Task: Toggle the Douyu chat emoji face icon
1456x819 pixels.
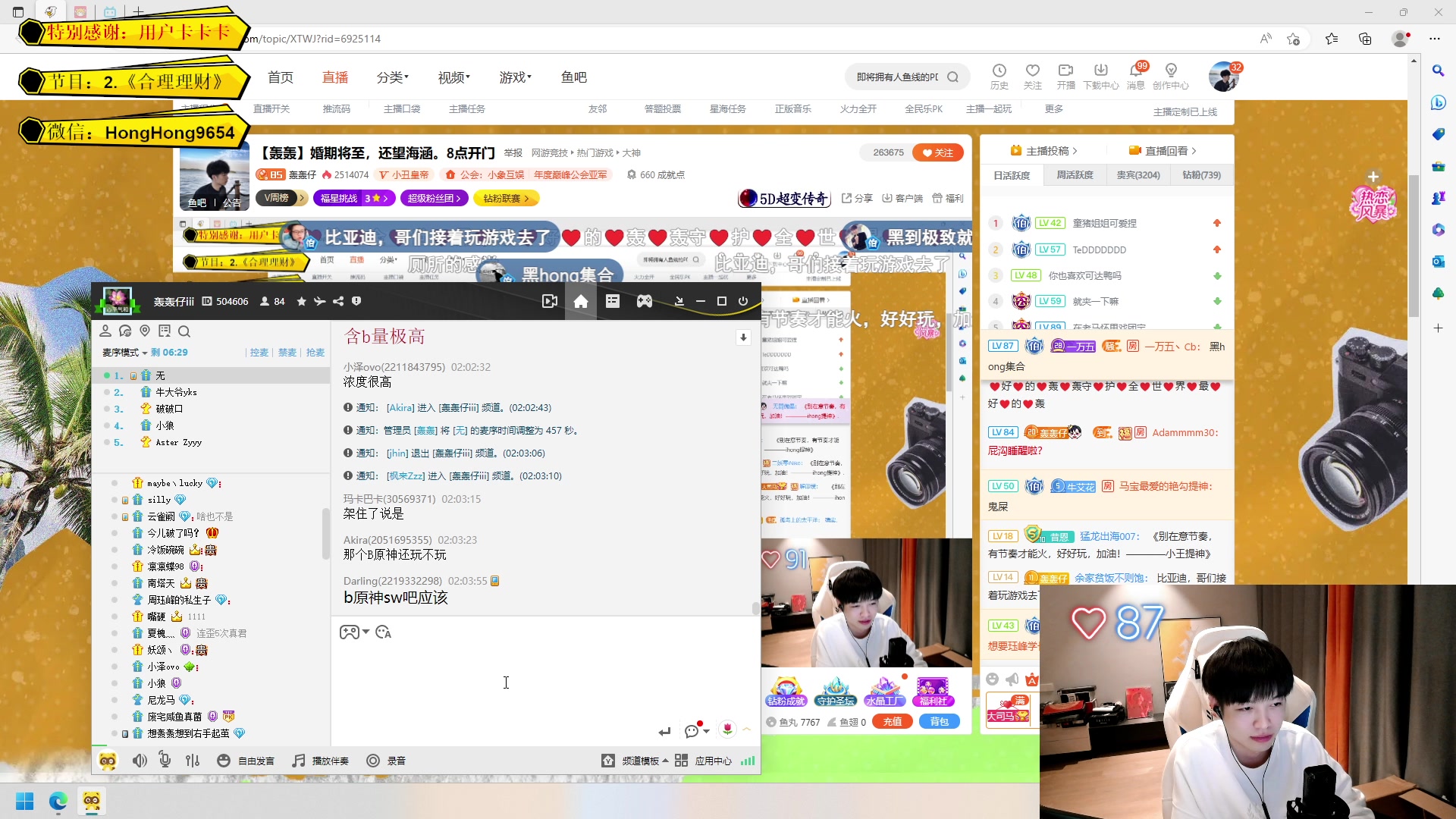Action: pos(992,679)
